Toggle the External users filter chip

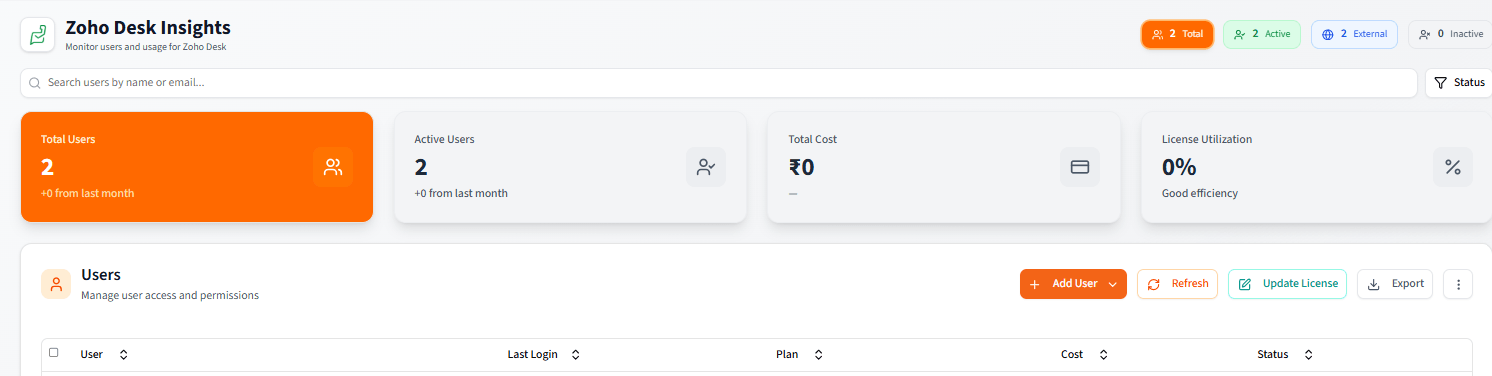pos(1354,34)
